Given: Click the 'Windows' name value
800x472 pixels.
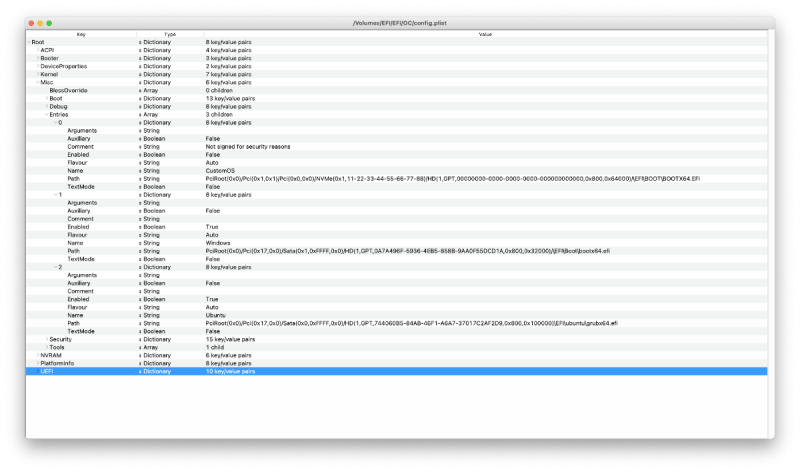Looking at the screenshot, I should click(x=218, y=243).
